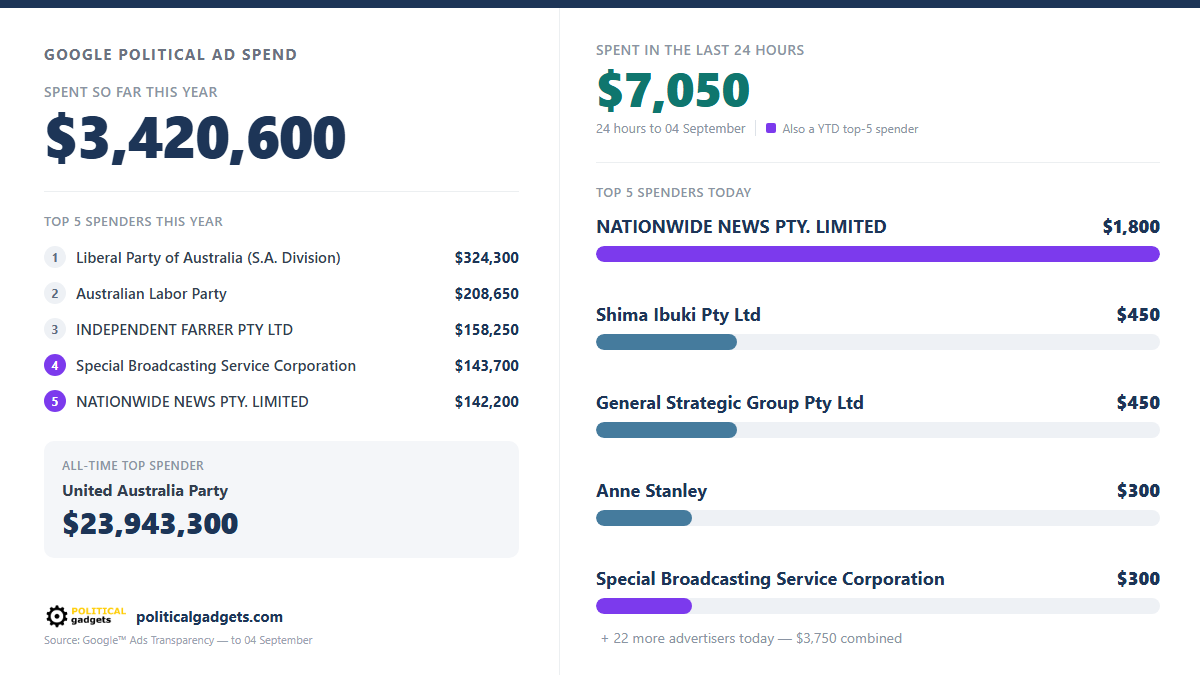
Task: Click the $3,420,600 yearly total
Action: tap(195, 139)
